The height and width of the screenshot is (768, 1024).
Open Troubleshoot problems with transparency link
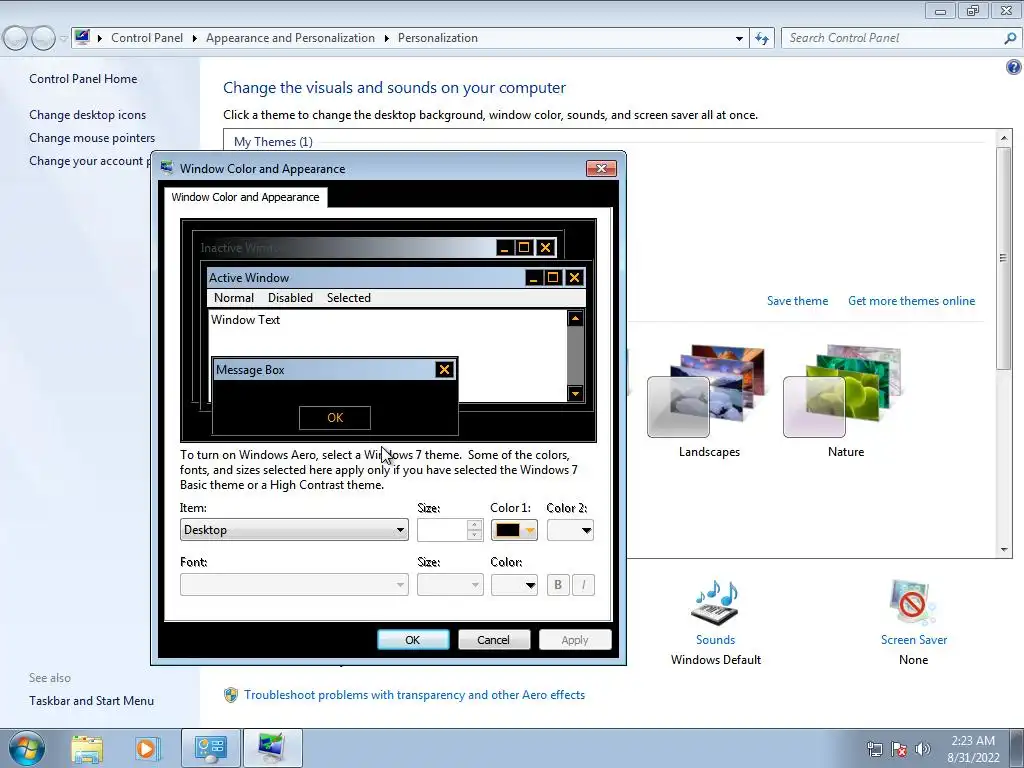tap(414, 695)
